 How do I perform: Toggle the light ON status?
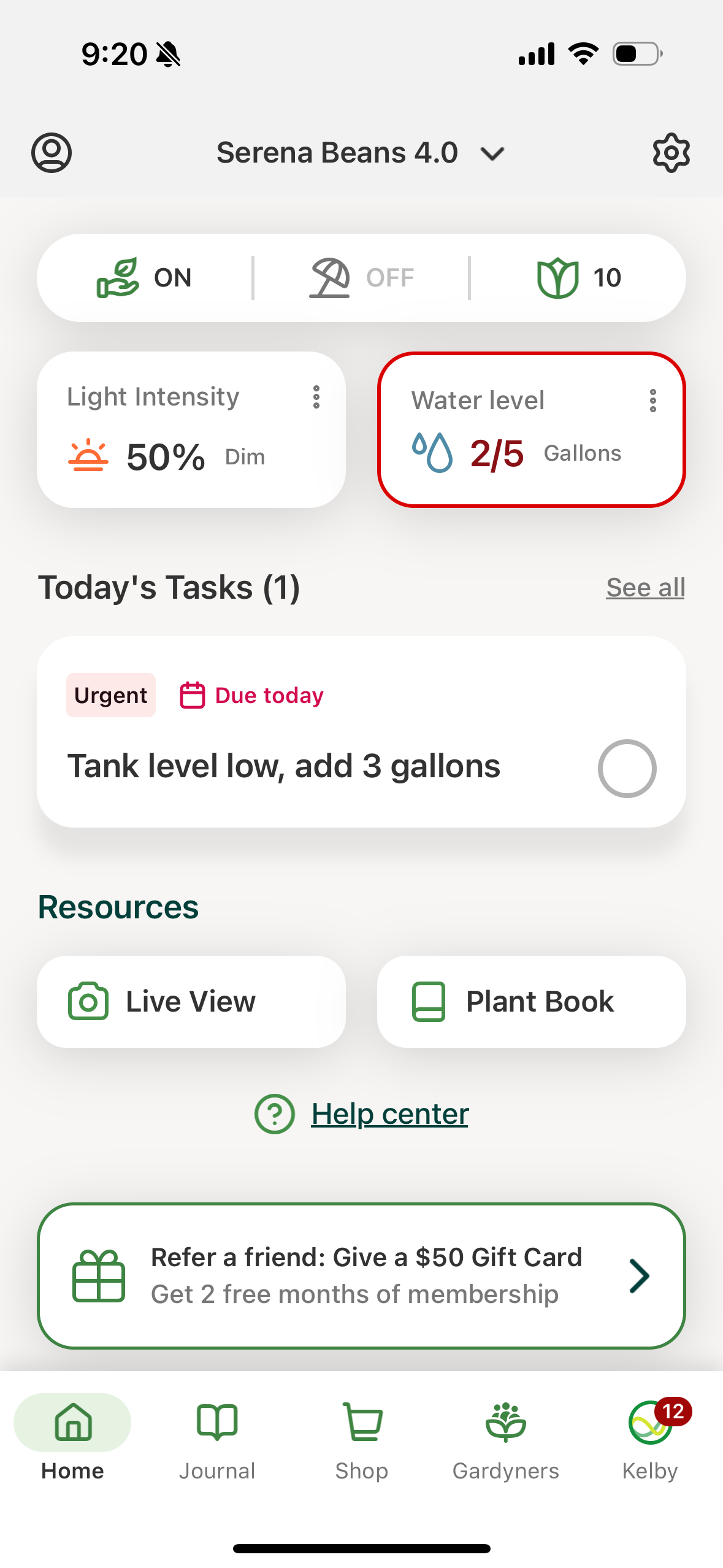pyautogui.click(x=145, y=278)
